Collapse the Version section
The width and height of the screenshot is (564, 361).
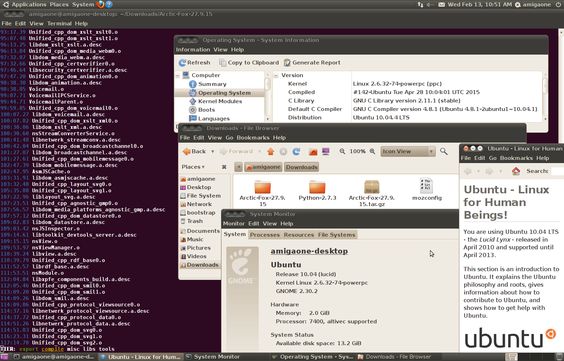(276, 76)
